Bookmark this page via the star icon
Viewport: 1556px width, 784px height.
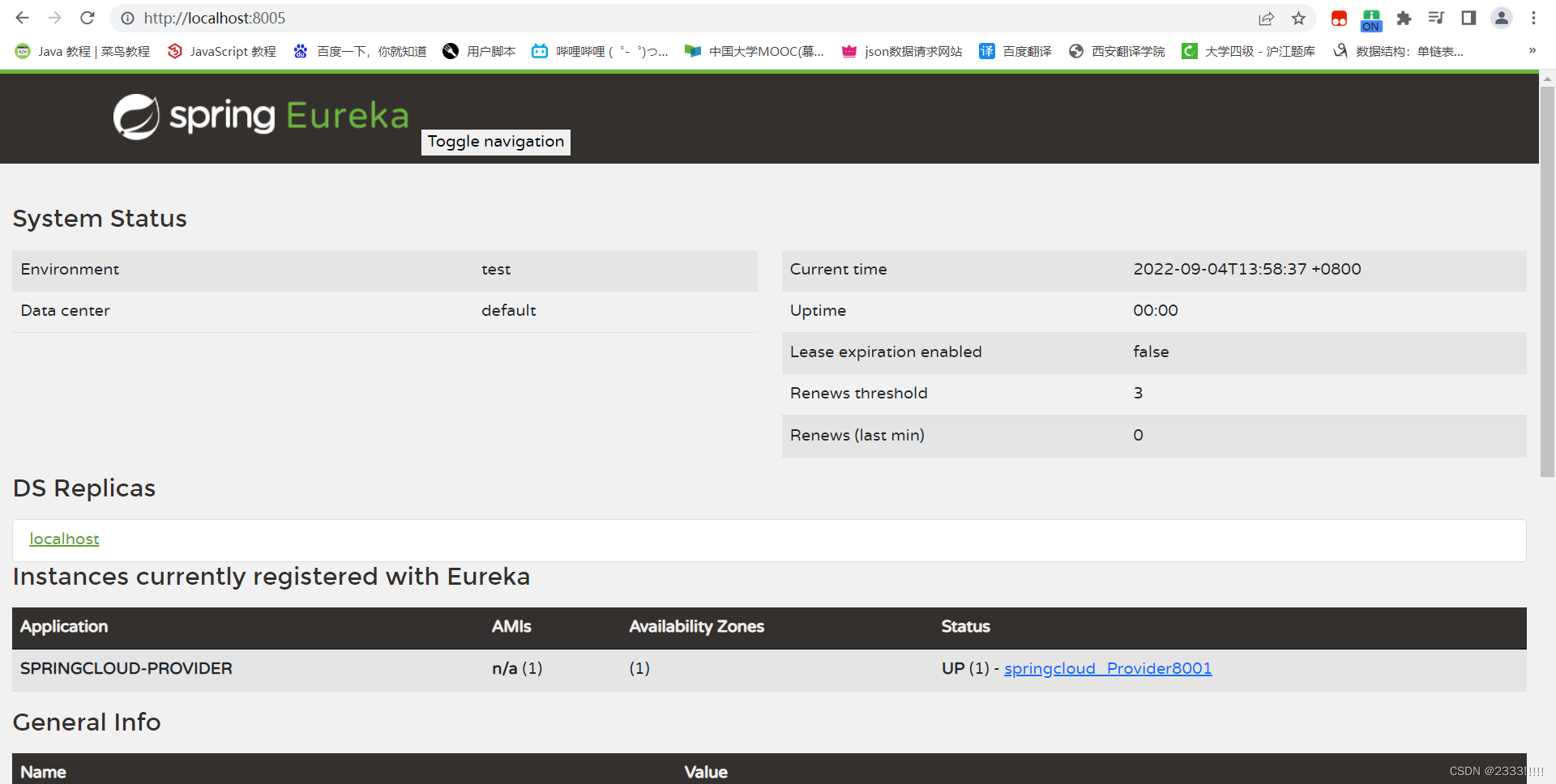(x=1299, y=18)
